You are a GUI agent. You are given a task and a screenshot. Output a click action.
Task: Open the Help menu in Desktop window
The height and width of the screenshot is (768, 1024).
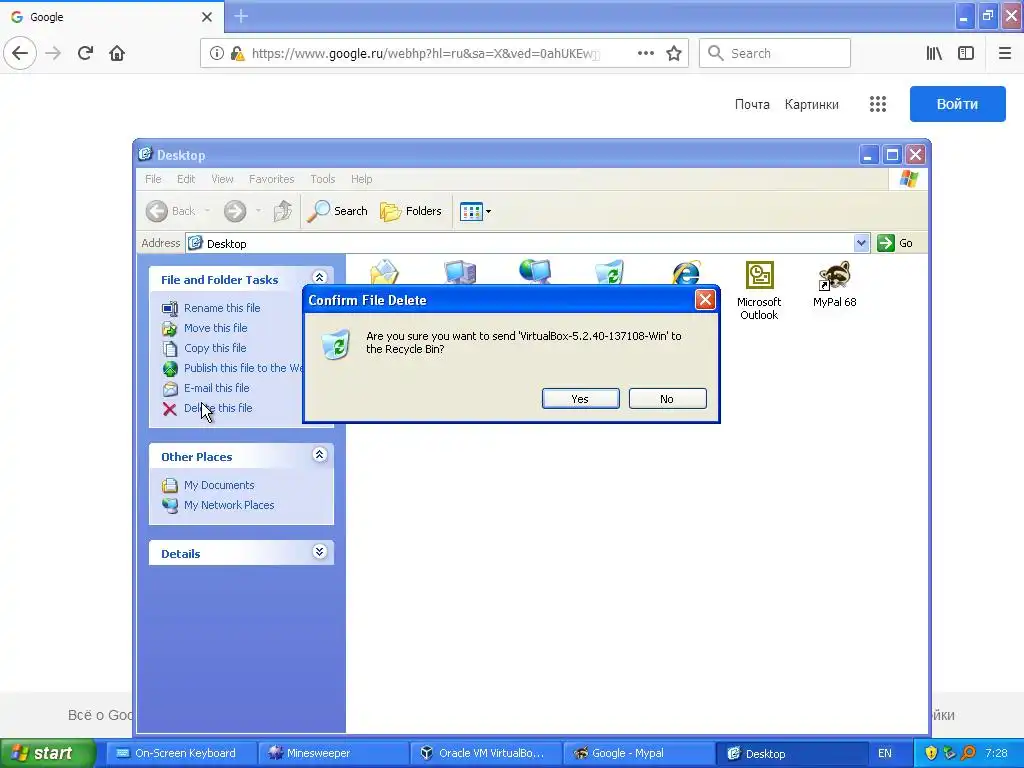(361, 179)
